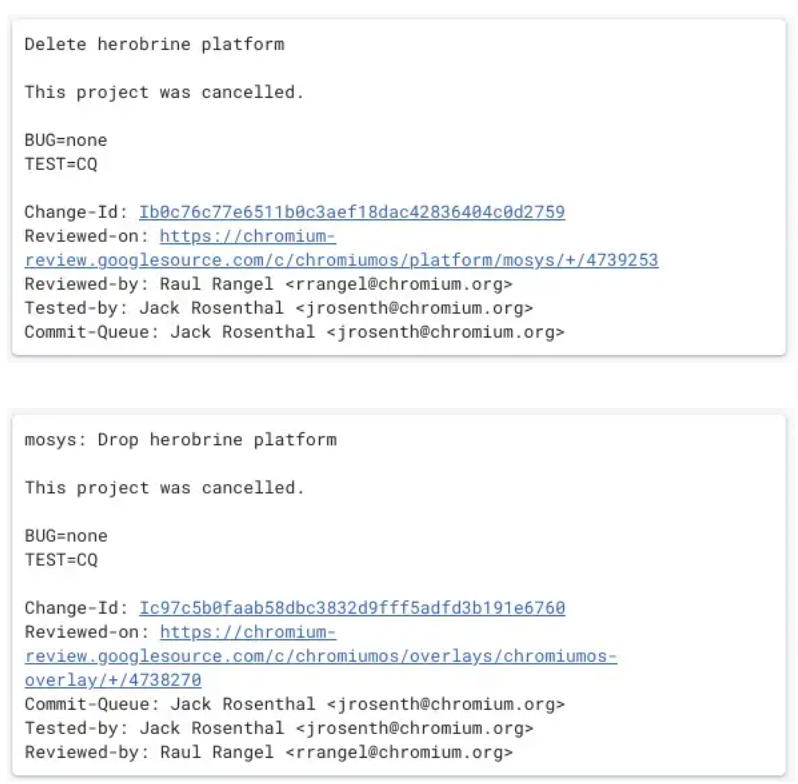This screenshot has height=784, width=798.
Task: Click the Reviewed-by Raul Rangel line in the second card
Action: [269, 752]
